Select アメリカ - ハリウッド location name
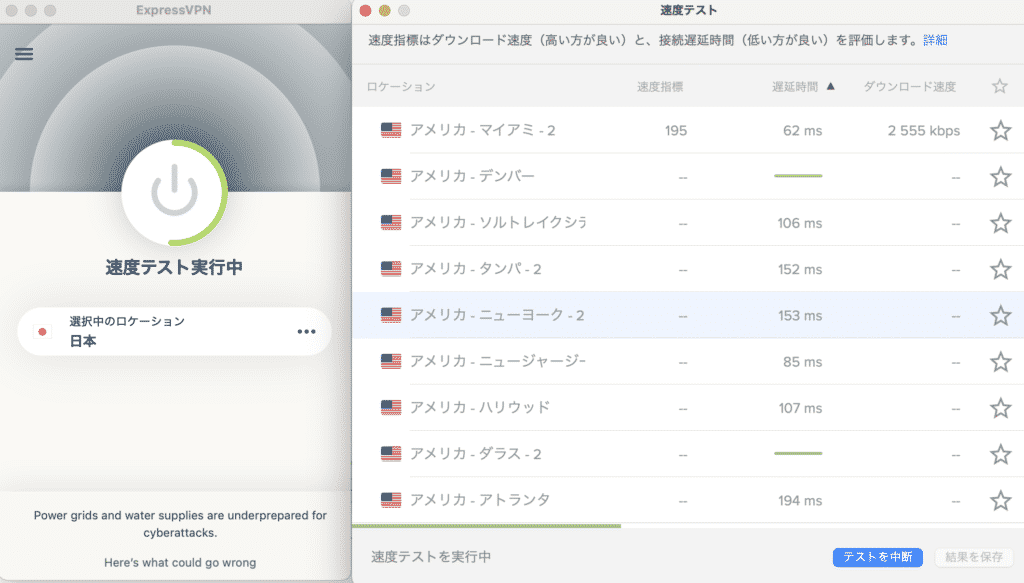This screenshot has height=583, width=1024. point(480,407)
